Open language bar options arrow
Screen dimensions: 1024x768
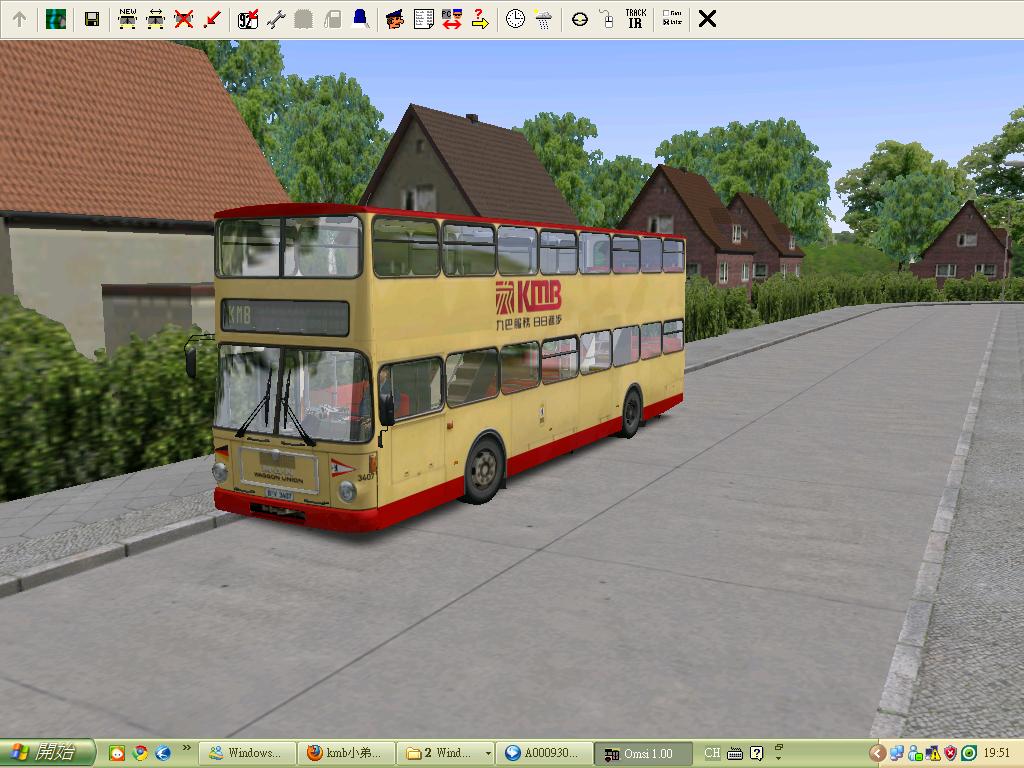778,759
